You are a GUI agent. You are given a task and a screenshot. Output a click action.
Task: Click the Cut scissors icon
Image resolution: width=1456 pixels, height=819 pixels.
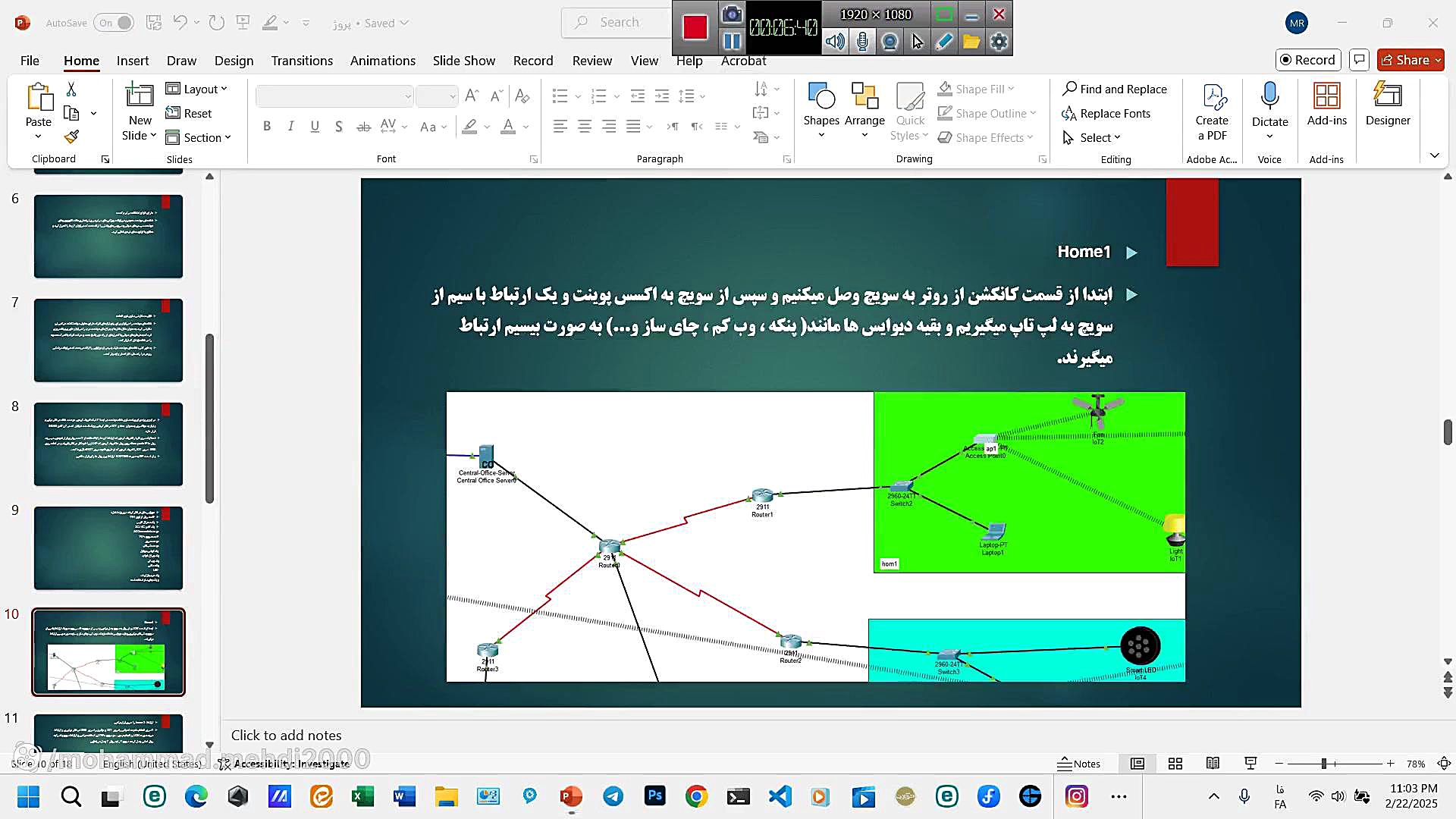tap(71, 89)
